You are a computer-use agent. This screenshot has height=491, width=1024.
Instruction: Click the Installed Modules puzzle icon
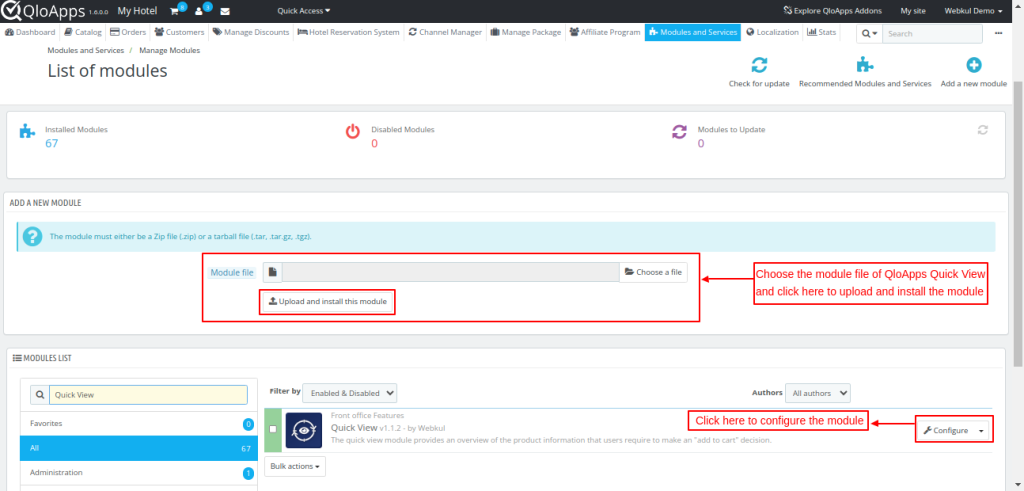[x=27, y=131]
